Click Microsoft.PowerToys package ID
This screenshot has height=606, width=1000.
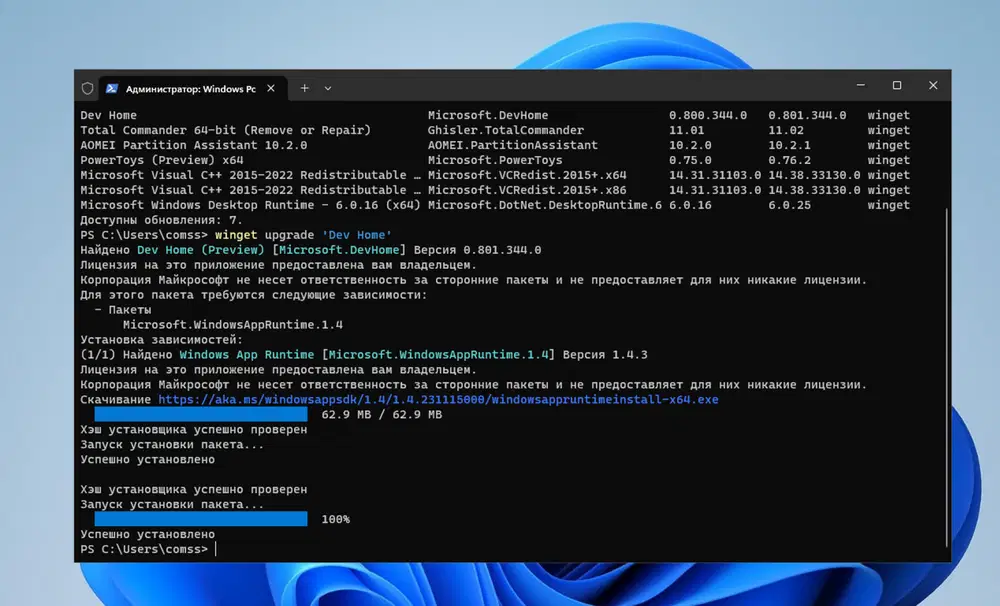(x=495, y=160)
